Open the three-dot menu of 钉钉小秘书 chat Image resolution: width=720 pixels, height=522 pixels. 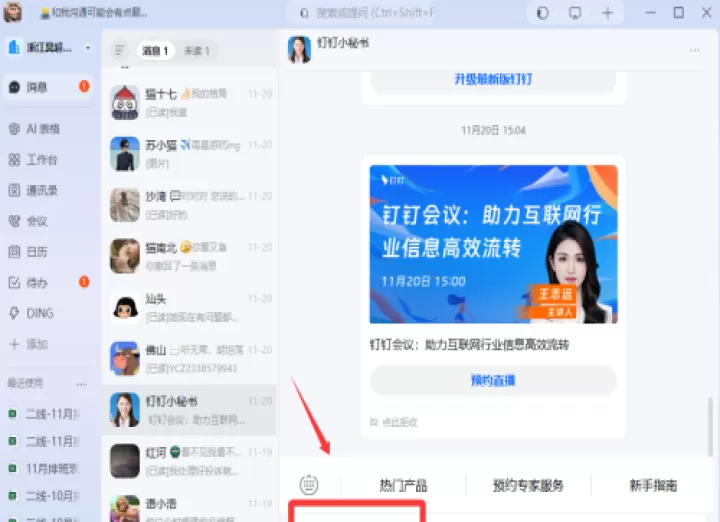tap(694, 50)
